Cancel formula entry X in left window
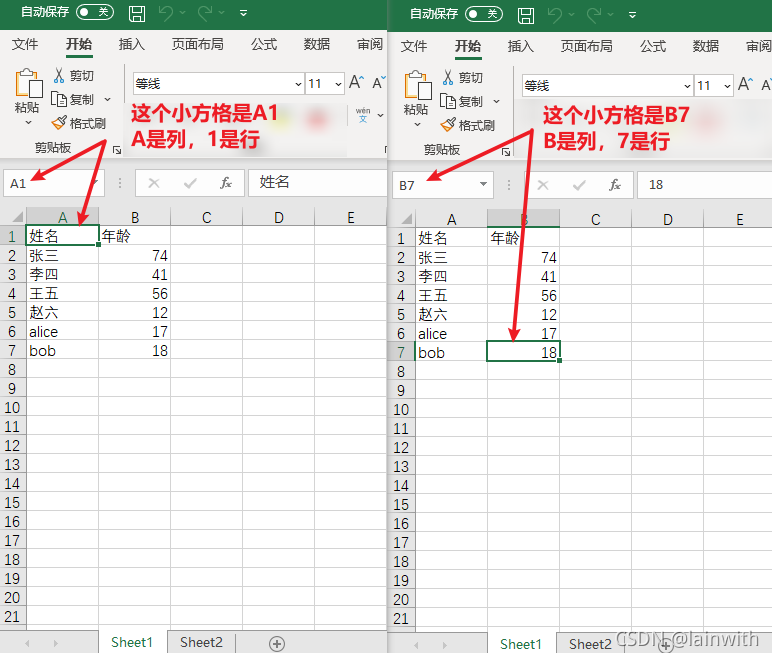The image size is (772, 653). pyautogui.click(x=154, y=183)
